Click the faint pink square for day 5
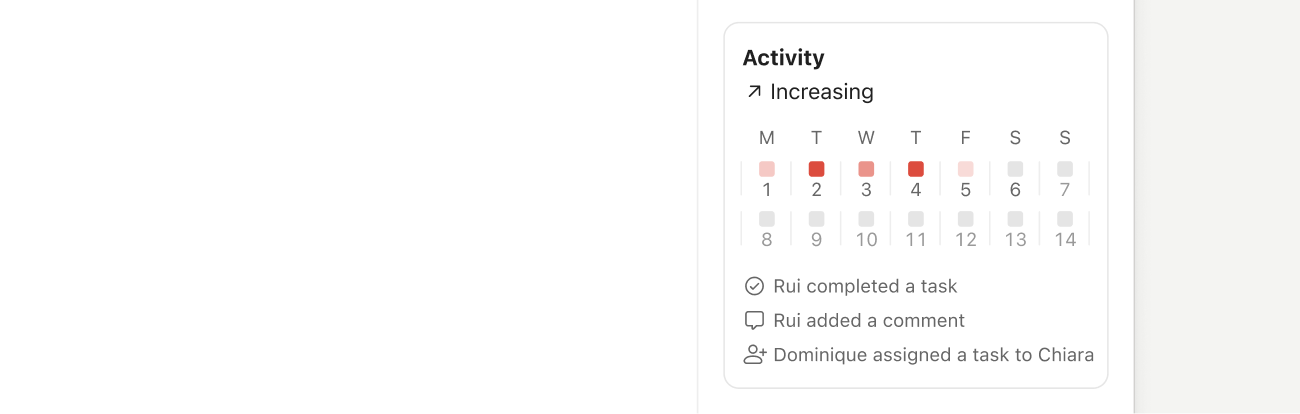 [x=965, y=169]
